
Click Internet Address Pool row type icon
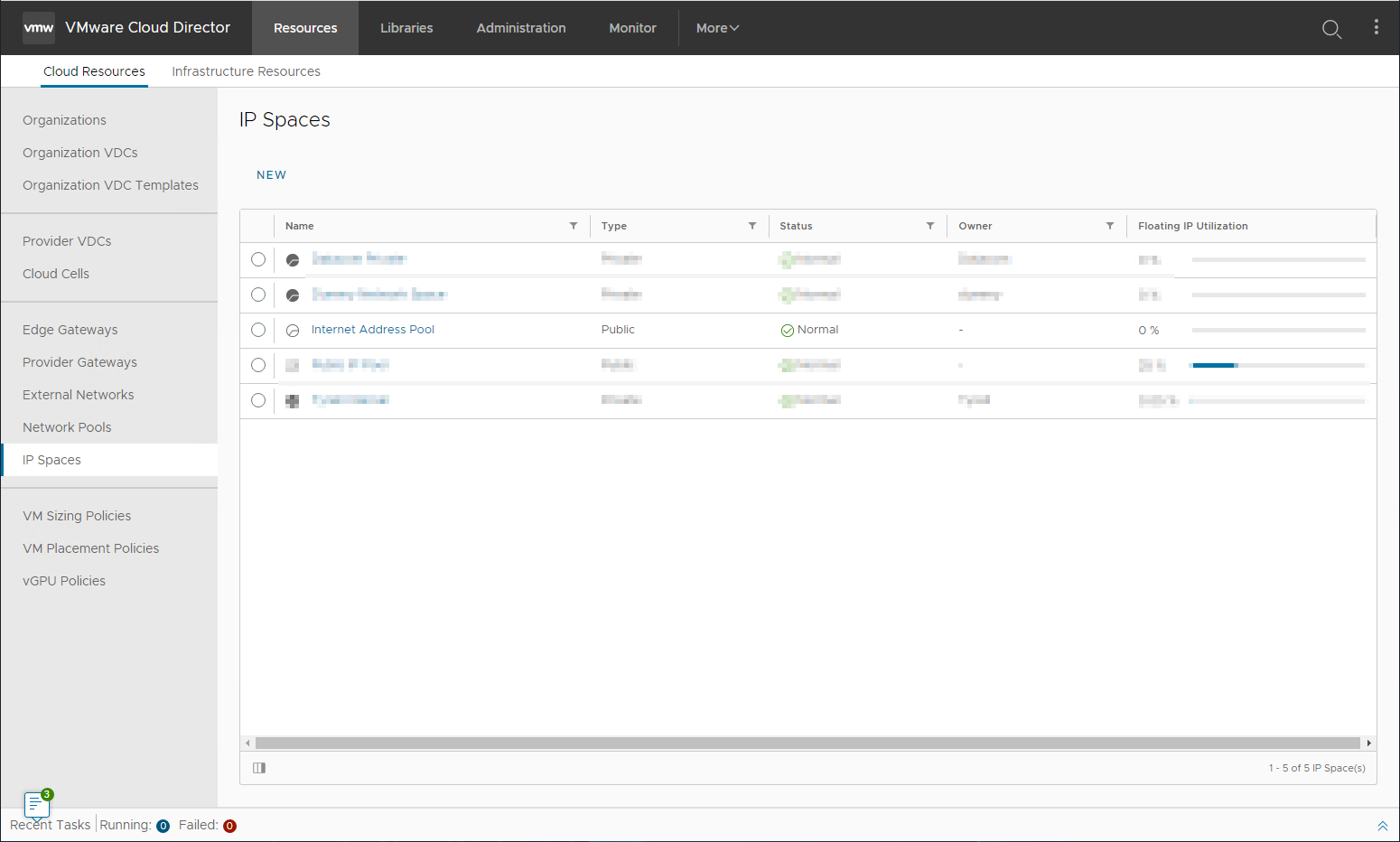293,331
